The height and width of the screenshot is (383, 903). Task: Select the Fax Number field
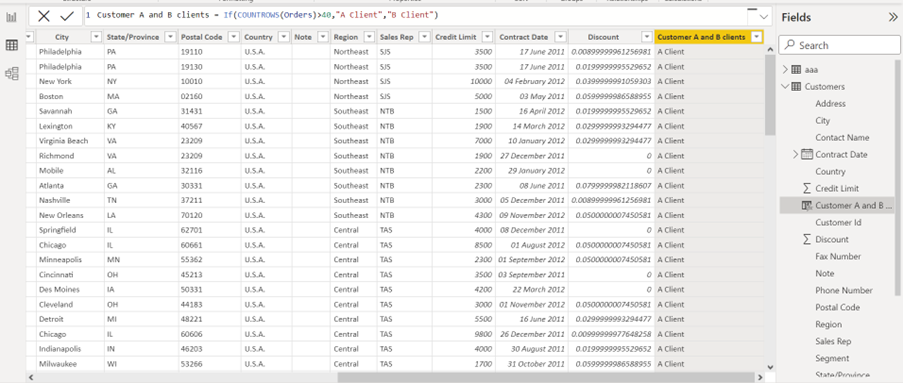[838, 256]
